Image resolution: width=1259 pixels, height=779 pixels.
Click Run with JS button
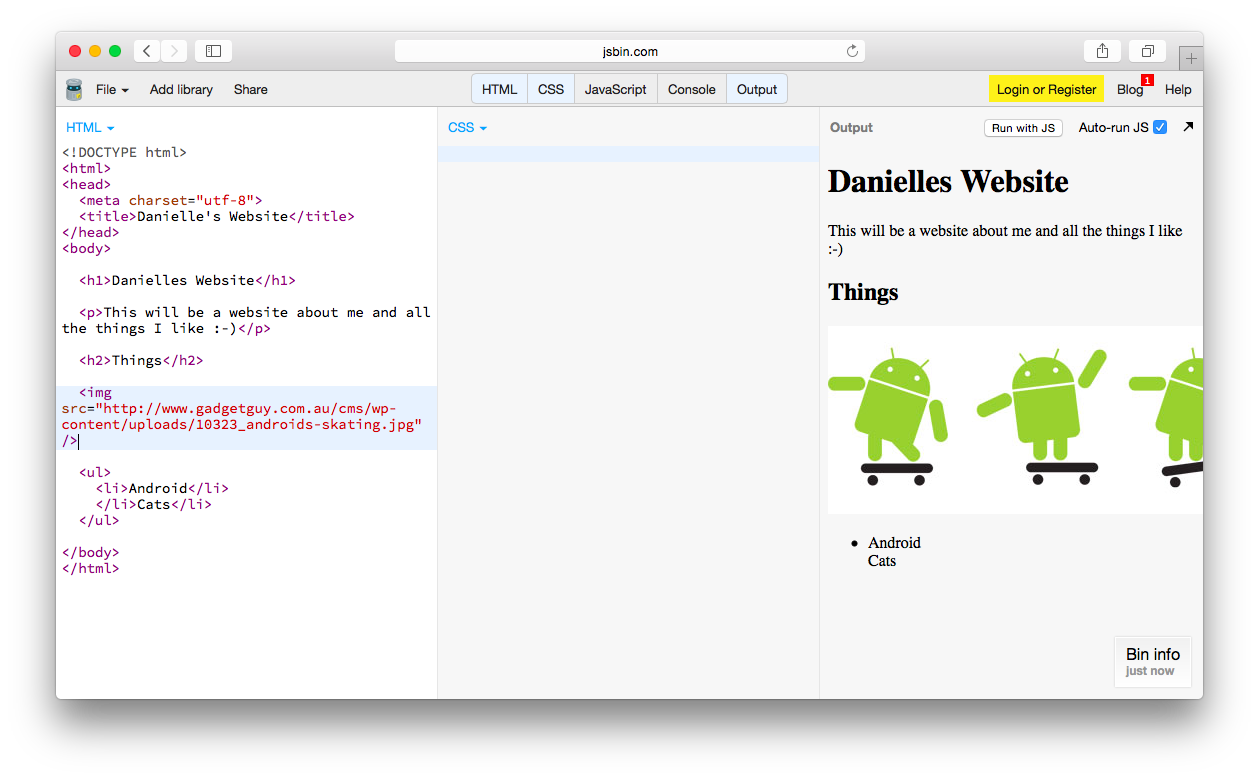[x=1023, y=128]
